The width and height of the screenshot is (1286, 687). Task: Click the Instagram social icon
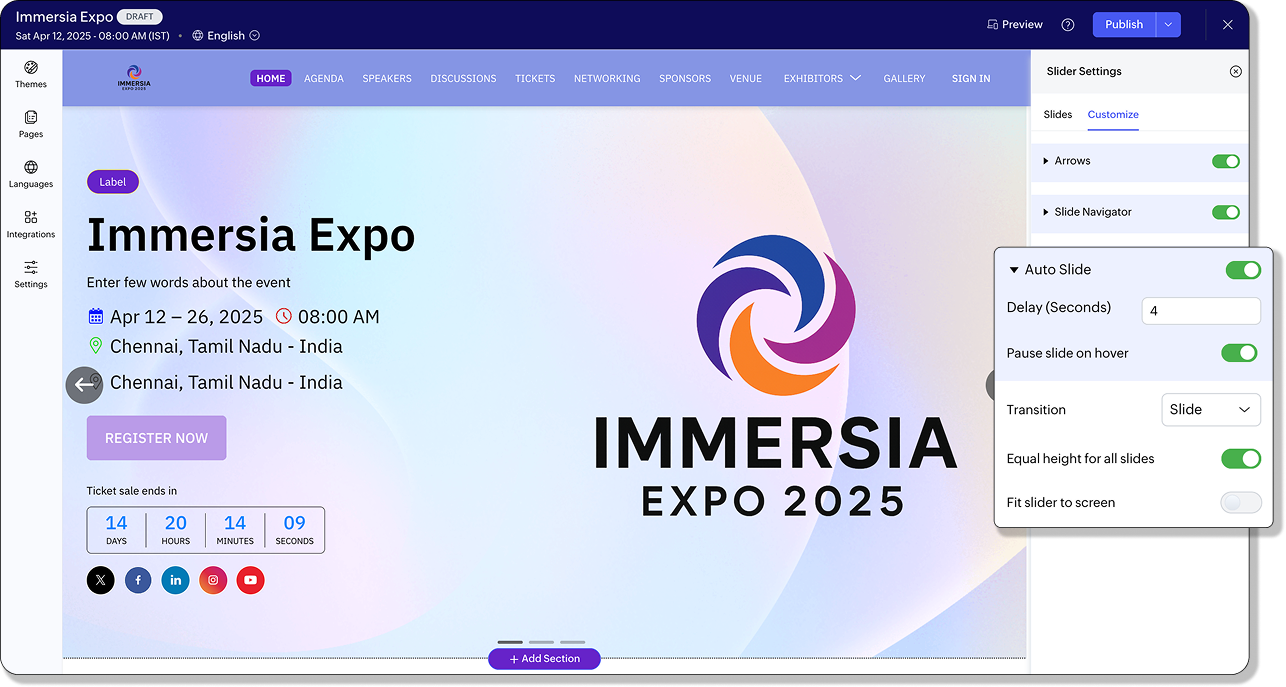[x=213, y=580]
